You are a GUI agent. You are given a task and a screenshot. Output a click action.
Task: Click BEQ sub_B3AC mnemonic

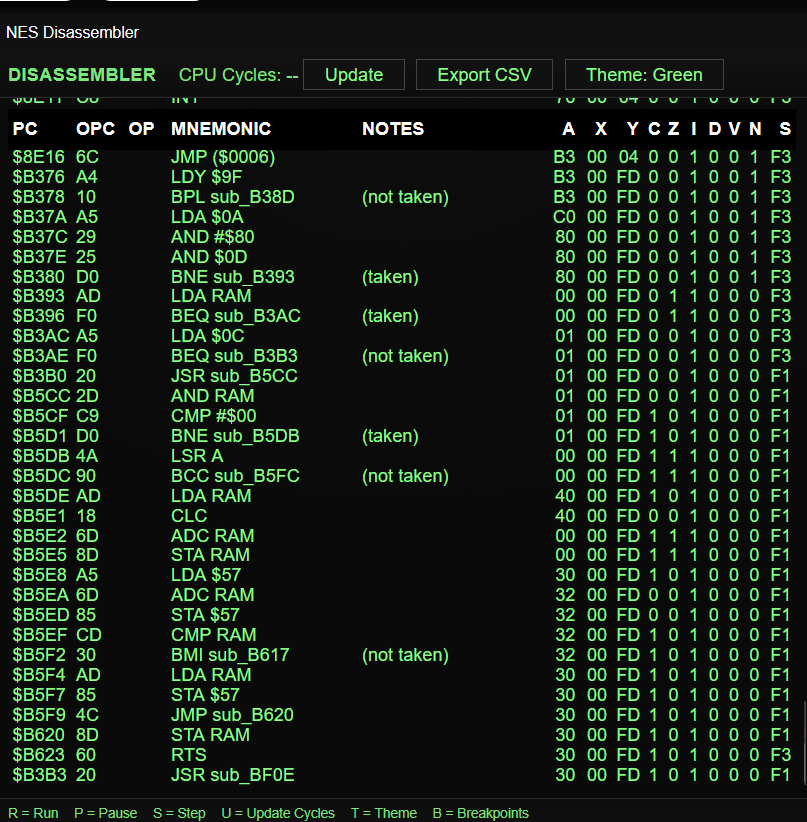point(236,316)
